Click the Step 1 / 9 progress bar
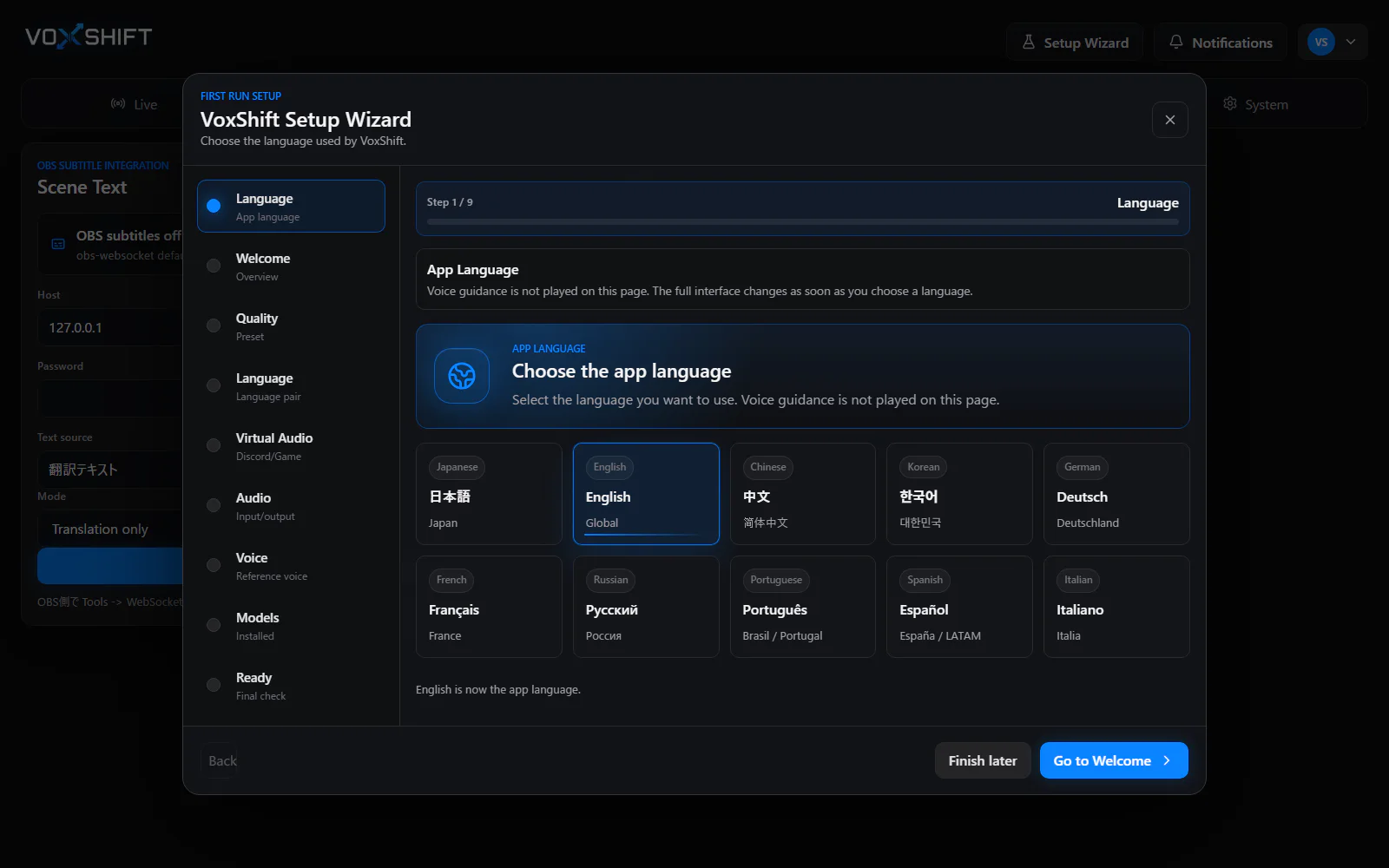Viewport: 1389px width, 868px height. point(803,222)
